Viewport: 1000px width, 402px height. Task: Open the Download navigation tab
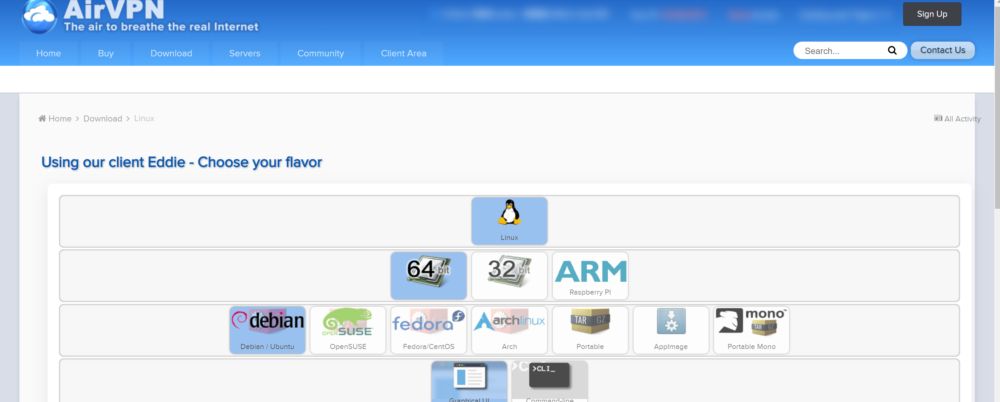[171, 54]
